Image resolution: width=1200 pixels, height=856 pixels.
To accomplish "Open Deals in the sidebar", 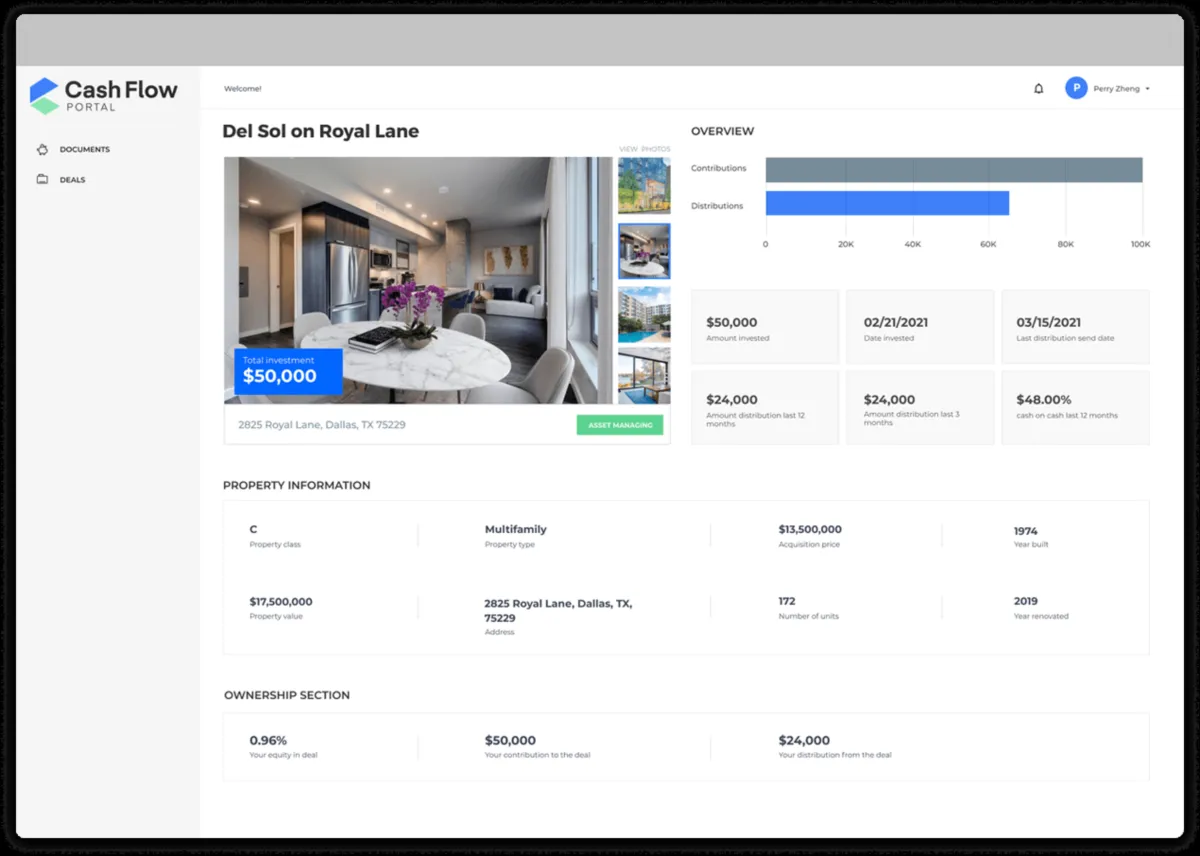I will point(72,180).
